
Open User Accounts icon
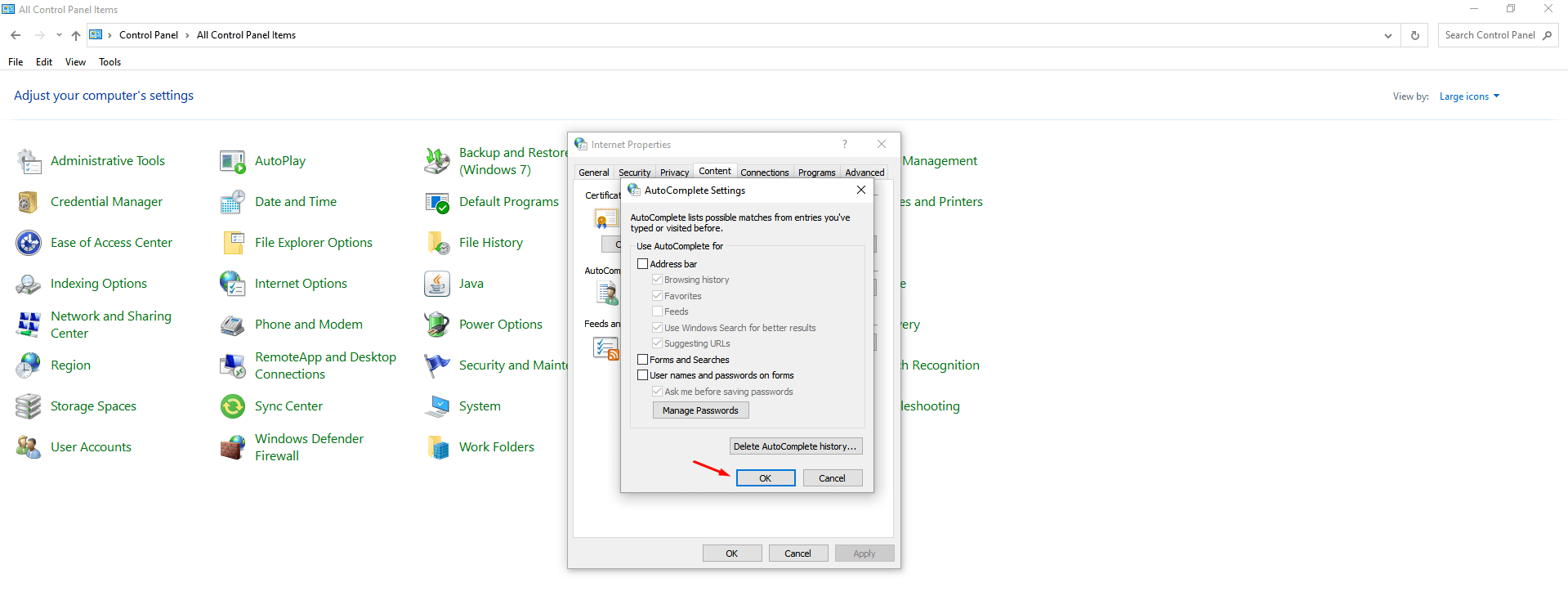click(x=29, y=447)
